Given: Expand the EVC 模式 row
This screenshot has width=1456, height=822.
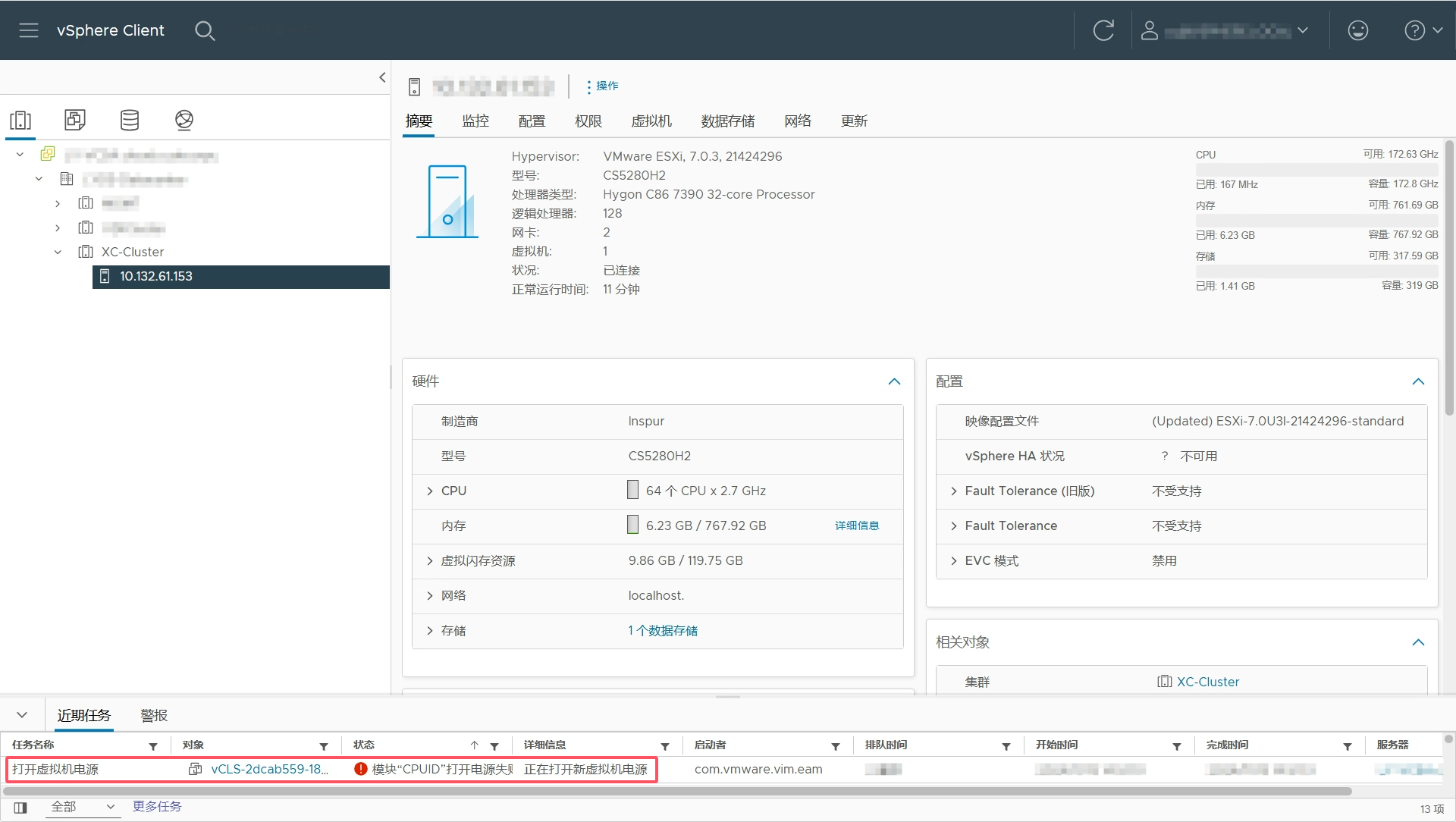Looking at the screenshot, I should click(x=954, y=561).
